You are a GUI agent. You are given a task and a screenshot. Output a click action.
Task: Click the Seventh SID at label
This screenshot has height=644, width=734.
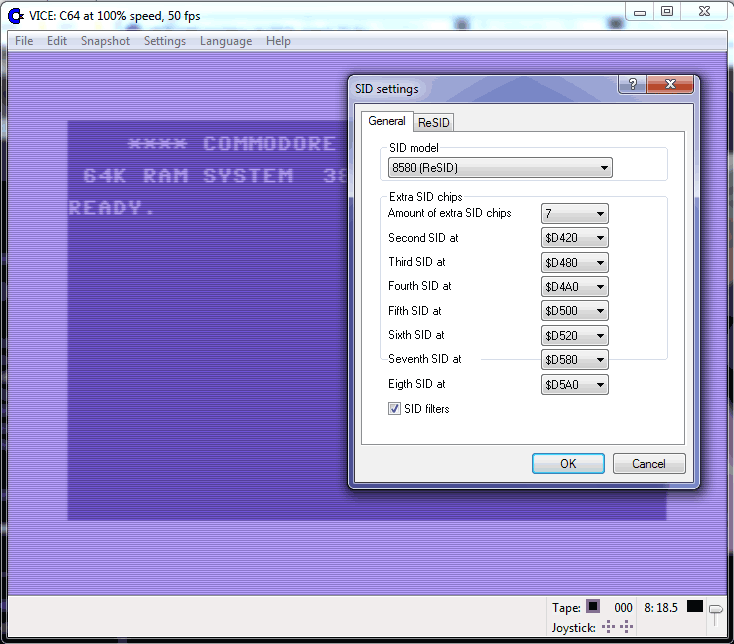click(425, 359)
